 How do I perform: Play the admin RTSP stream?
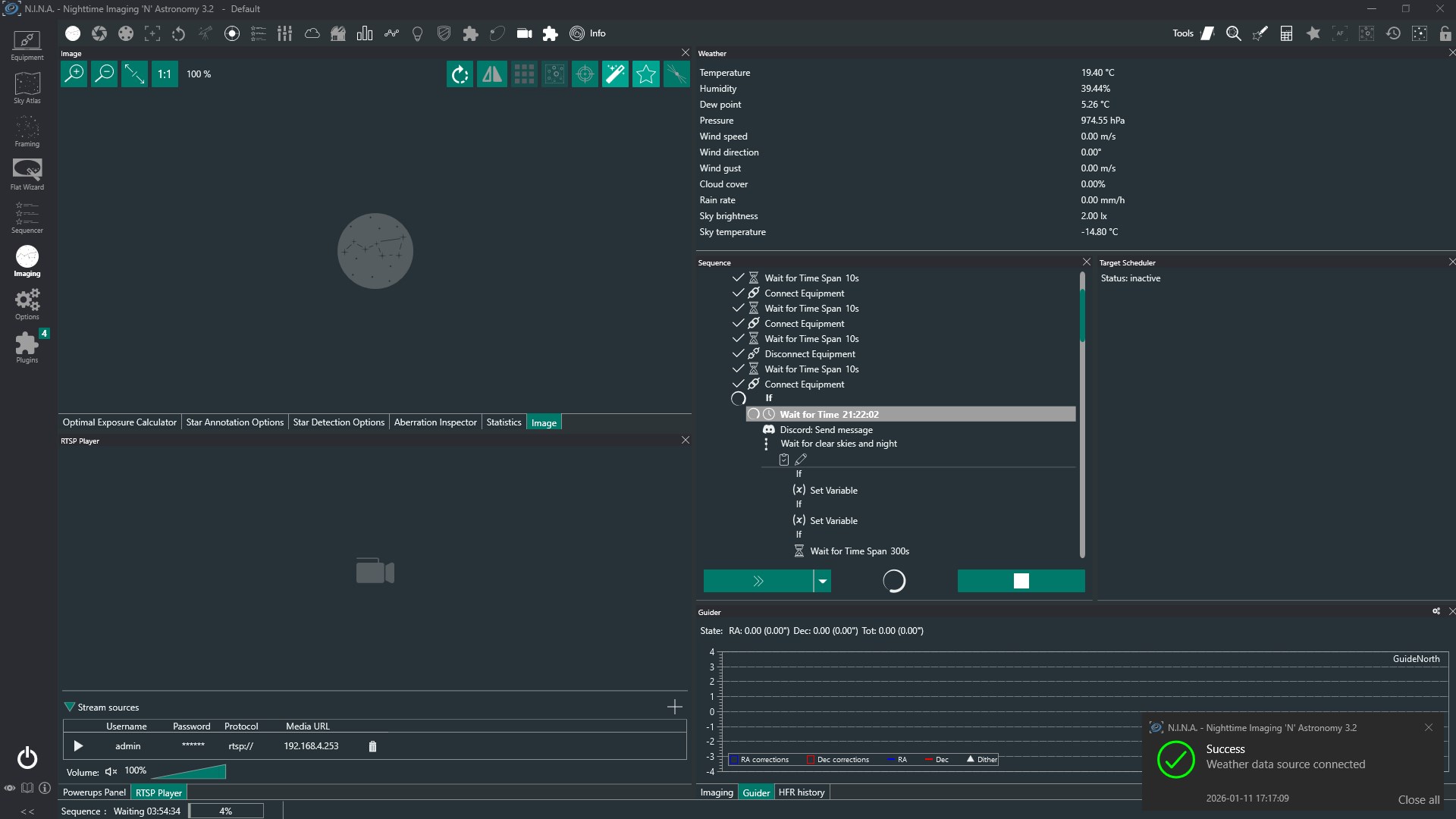pos(78,746)
